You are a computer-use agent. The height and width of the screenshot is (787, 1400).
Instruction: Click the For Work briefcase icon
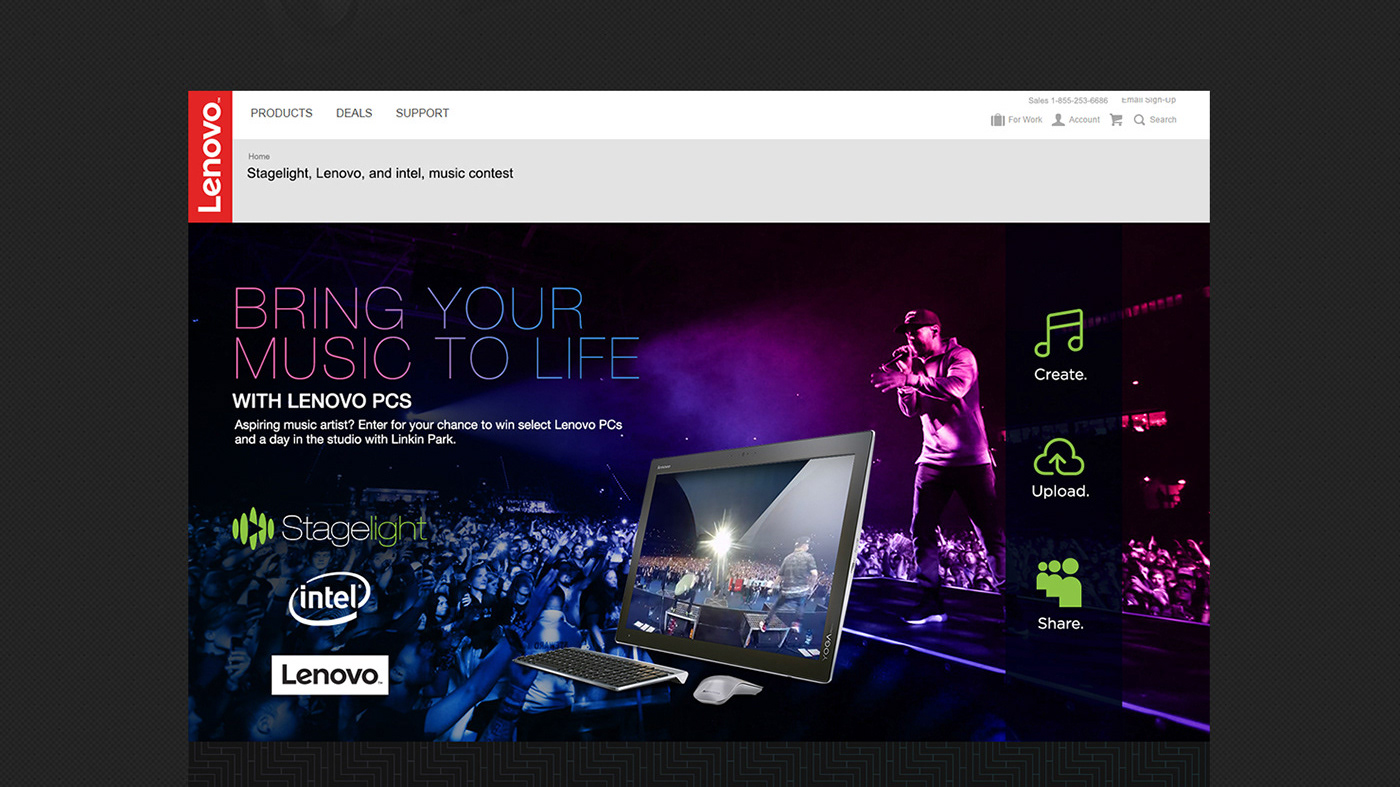pyautogui.click(x=997, y=120)
